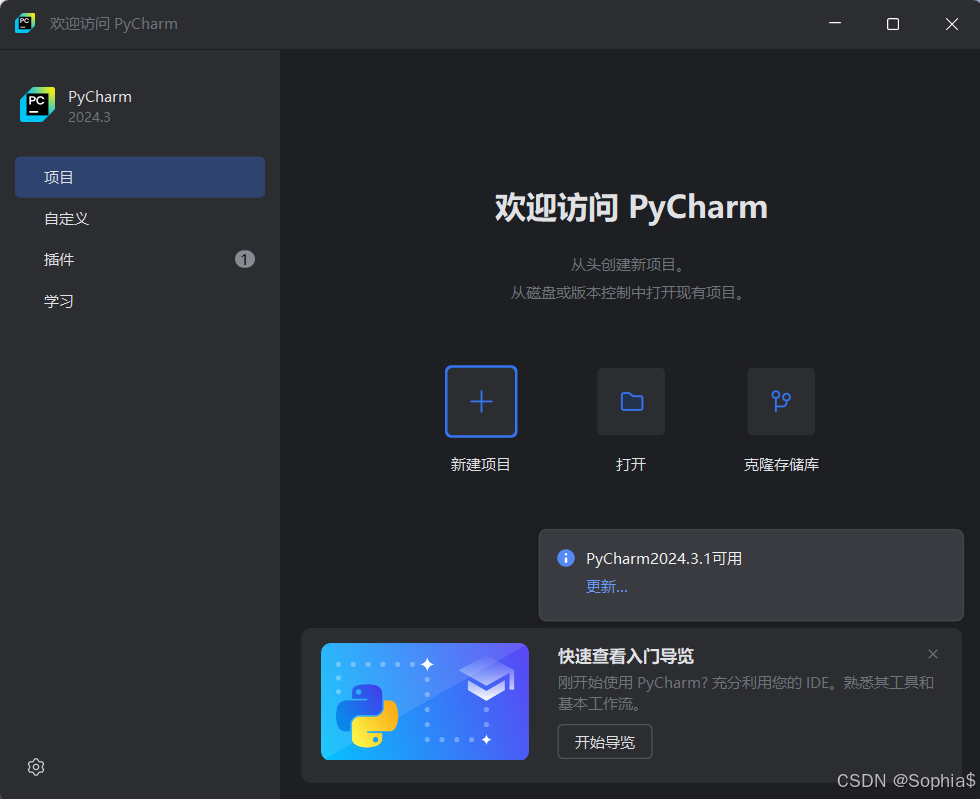Click the Python logo tour thumbnail

coord(424,701)
